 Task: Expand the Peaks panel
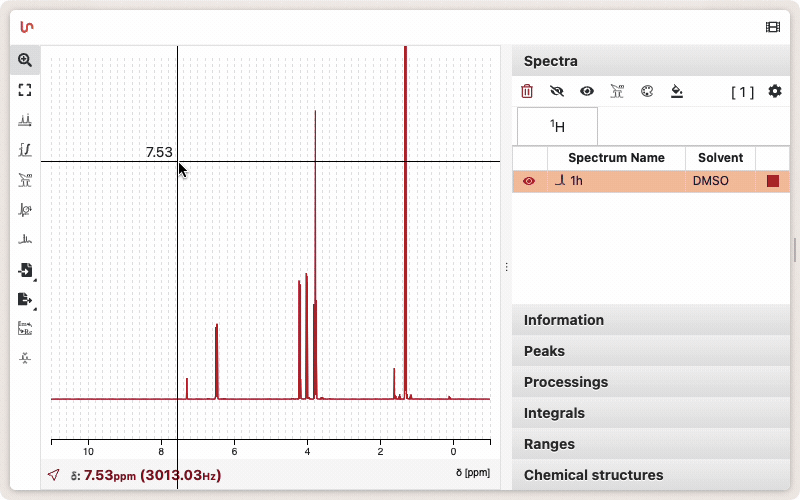[x=650, y=351]
